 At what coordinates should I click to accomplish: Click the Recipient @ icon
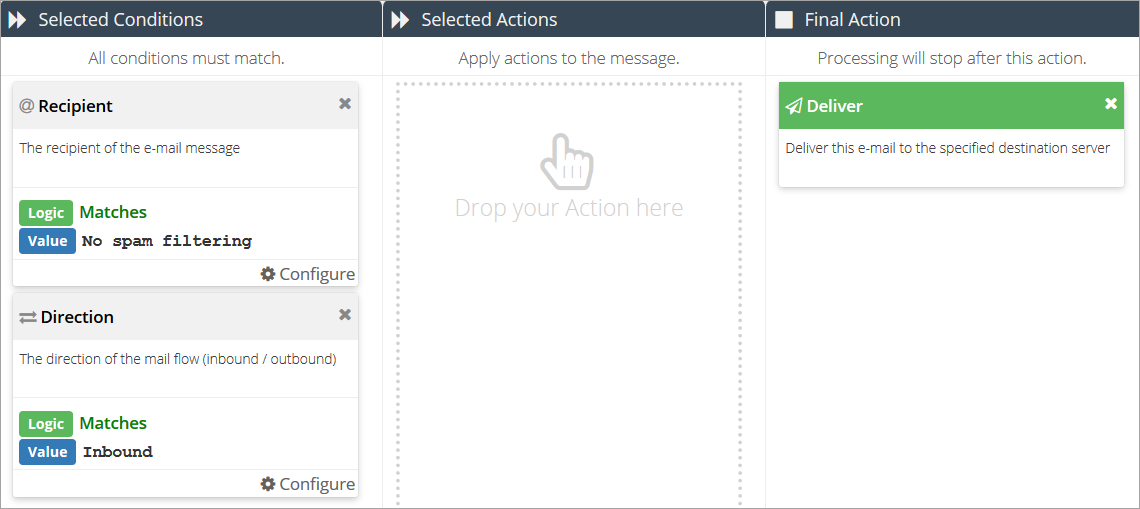coord(26,106)
